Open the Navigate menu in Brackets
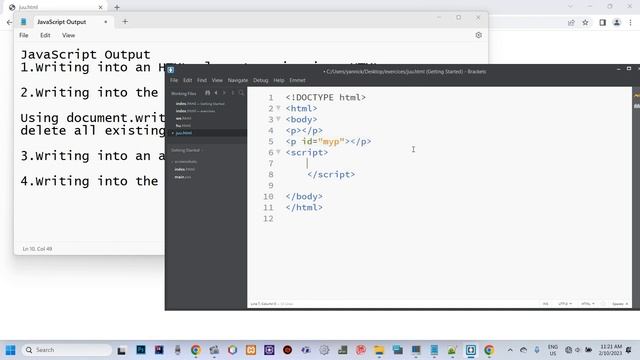Screen dimensions: 640x360 tap(238, 80)
